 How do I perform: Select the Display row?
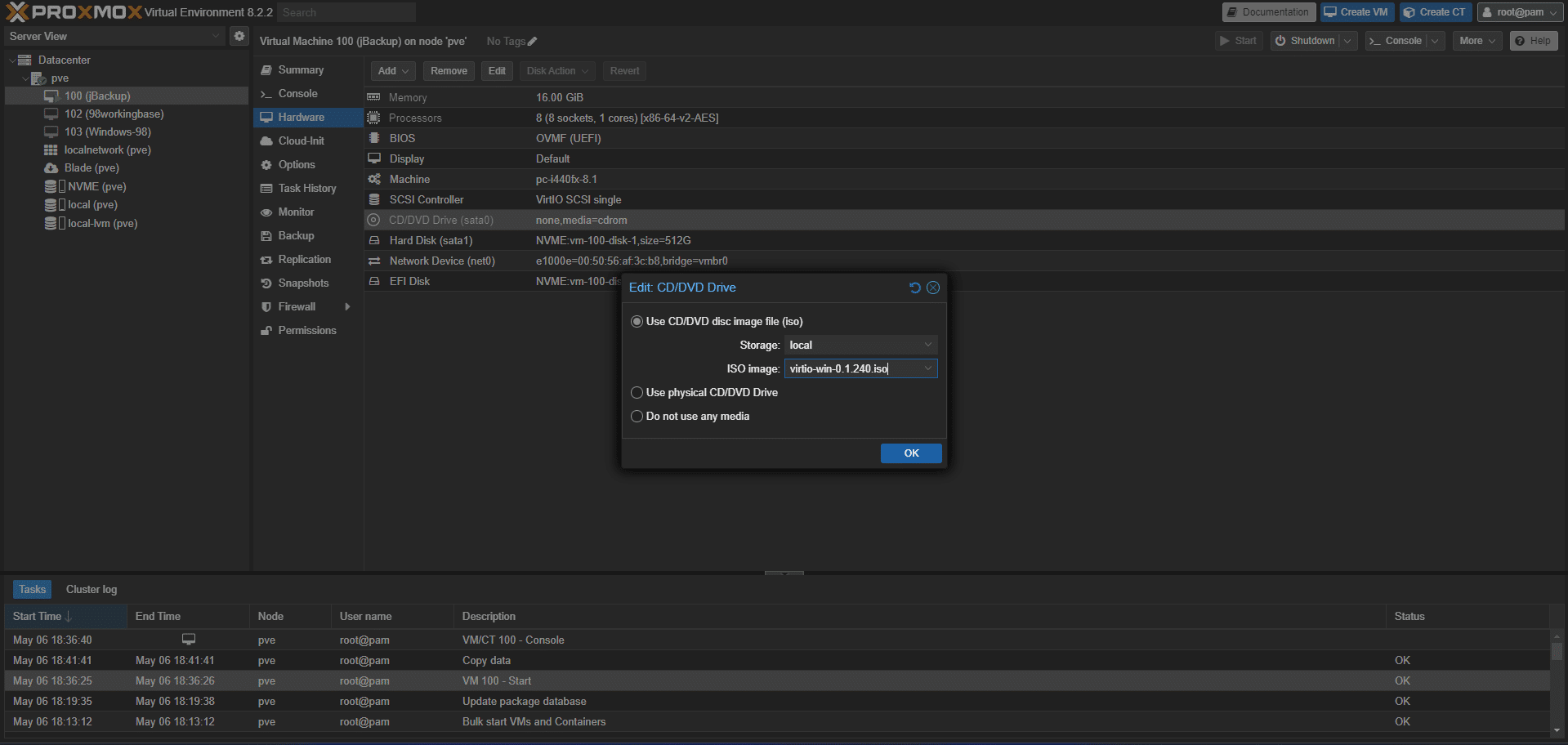pyautogui.click(x=964, y=158)
